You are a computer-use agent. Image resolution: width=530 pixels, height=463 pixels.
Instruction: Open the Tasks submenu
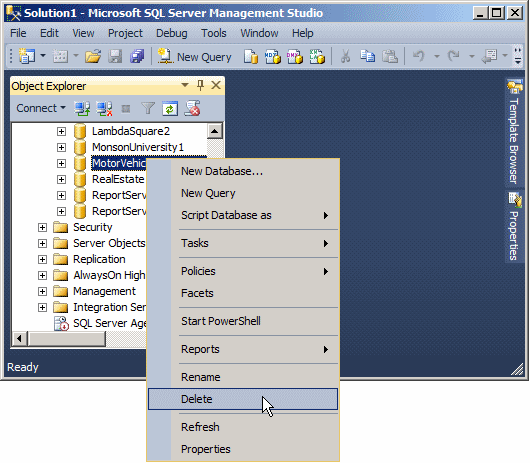243,243
